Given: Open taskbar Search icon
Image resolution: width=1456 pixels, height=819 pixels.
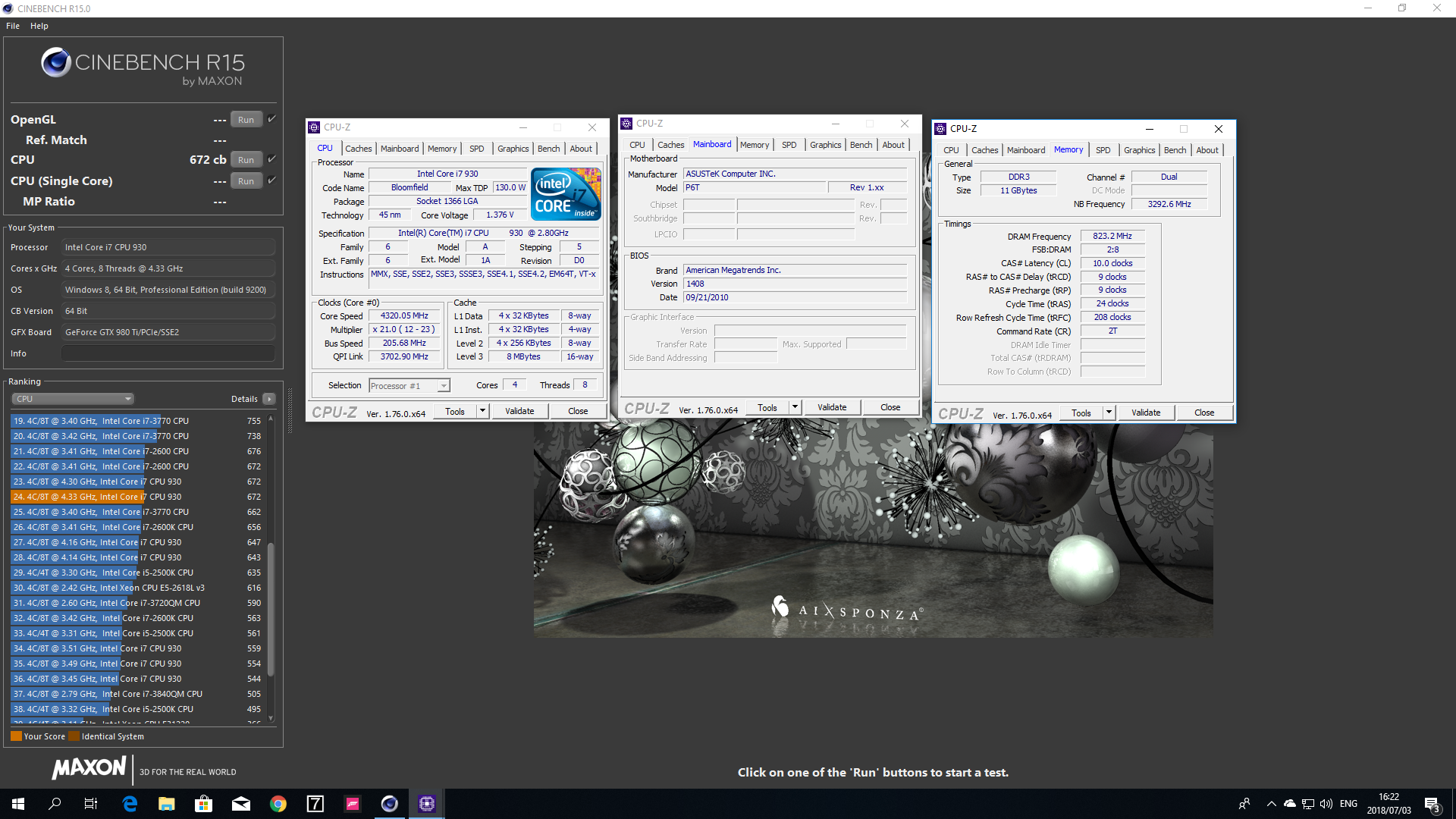Looking at the screenshot, I should 55,804.
